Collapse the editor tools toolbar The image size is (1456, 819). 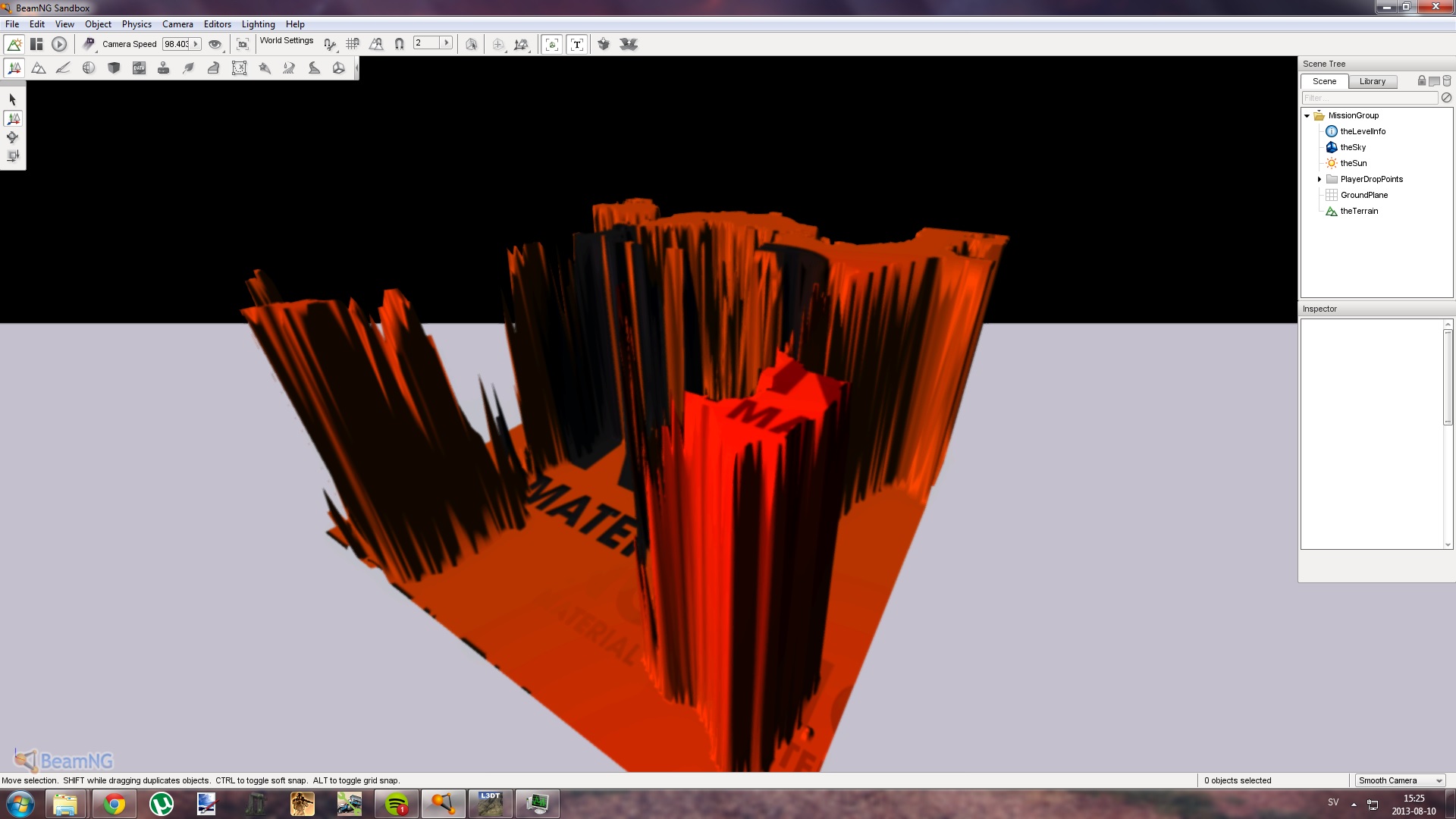356,68
